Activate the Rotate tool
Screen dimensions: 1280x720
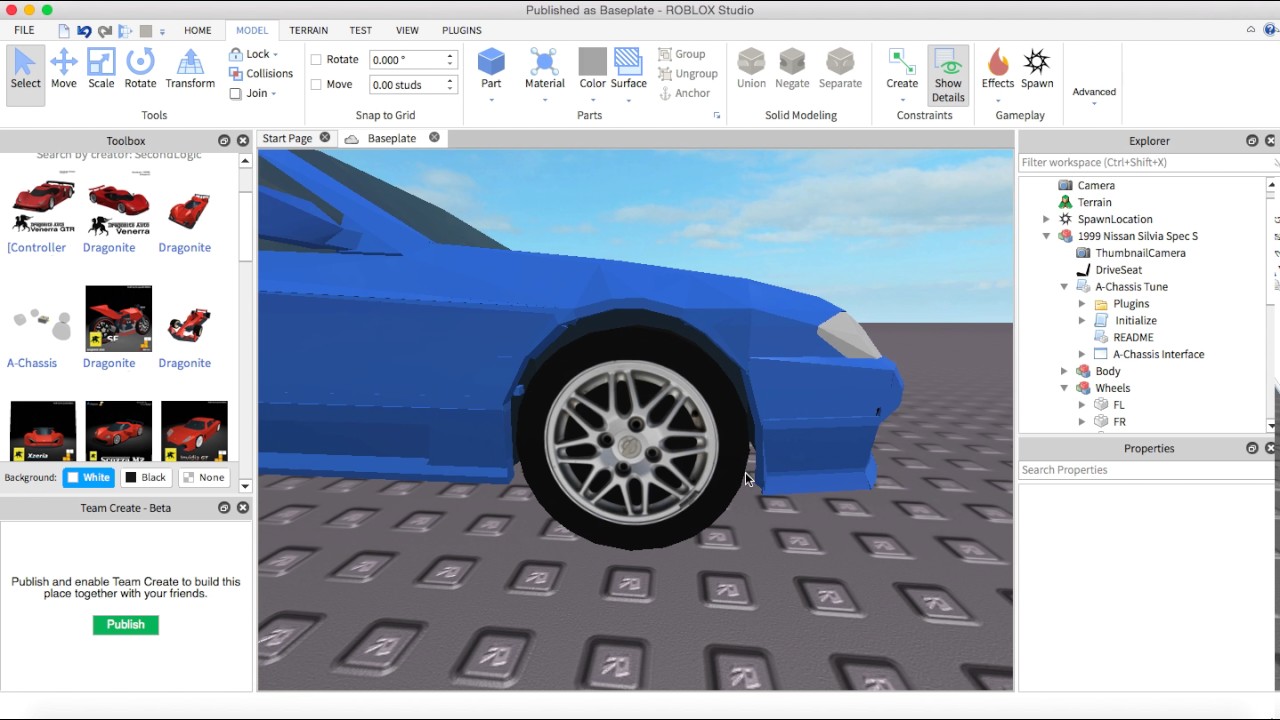tap(140, 70)
